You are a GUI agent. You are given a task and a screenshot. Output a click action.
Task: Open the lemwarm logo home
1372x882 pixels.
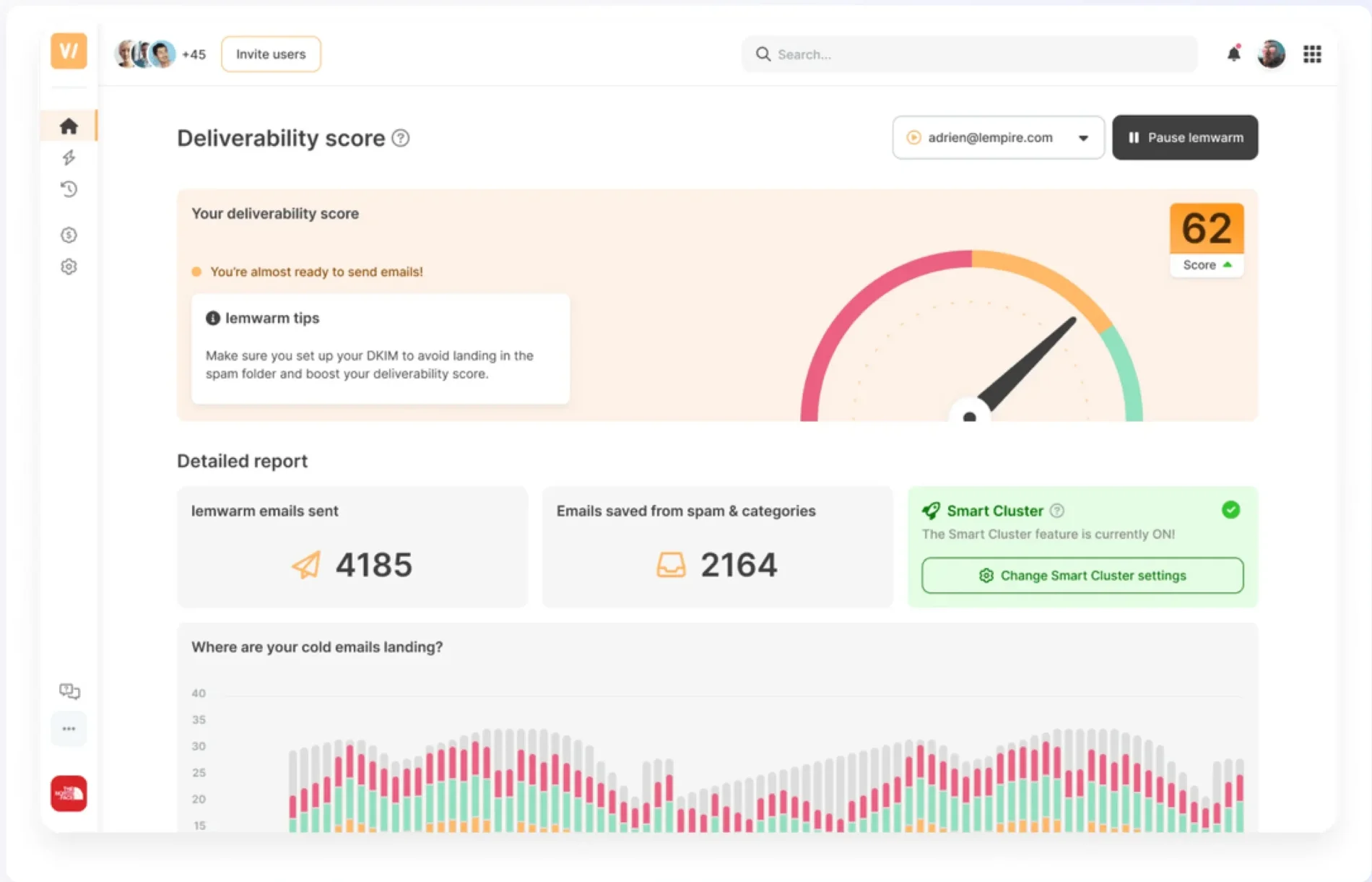[69, 51]
